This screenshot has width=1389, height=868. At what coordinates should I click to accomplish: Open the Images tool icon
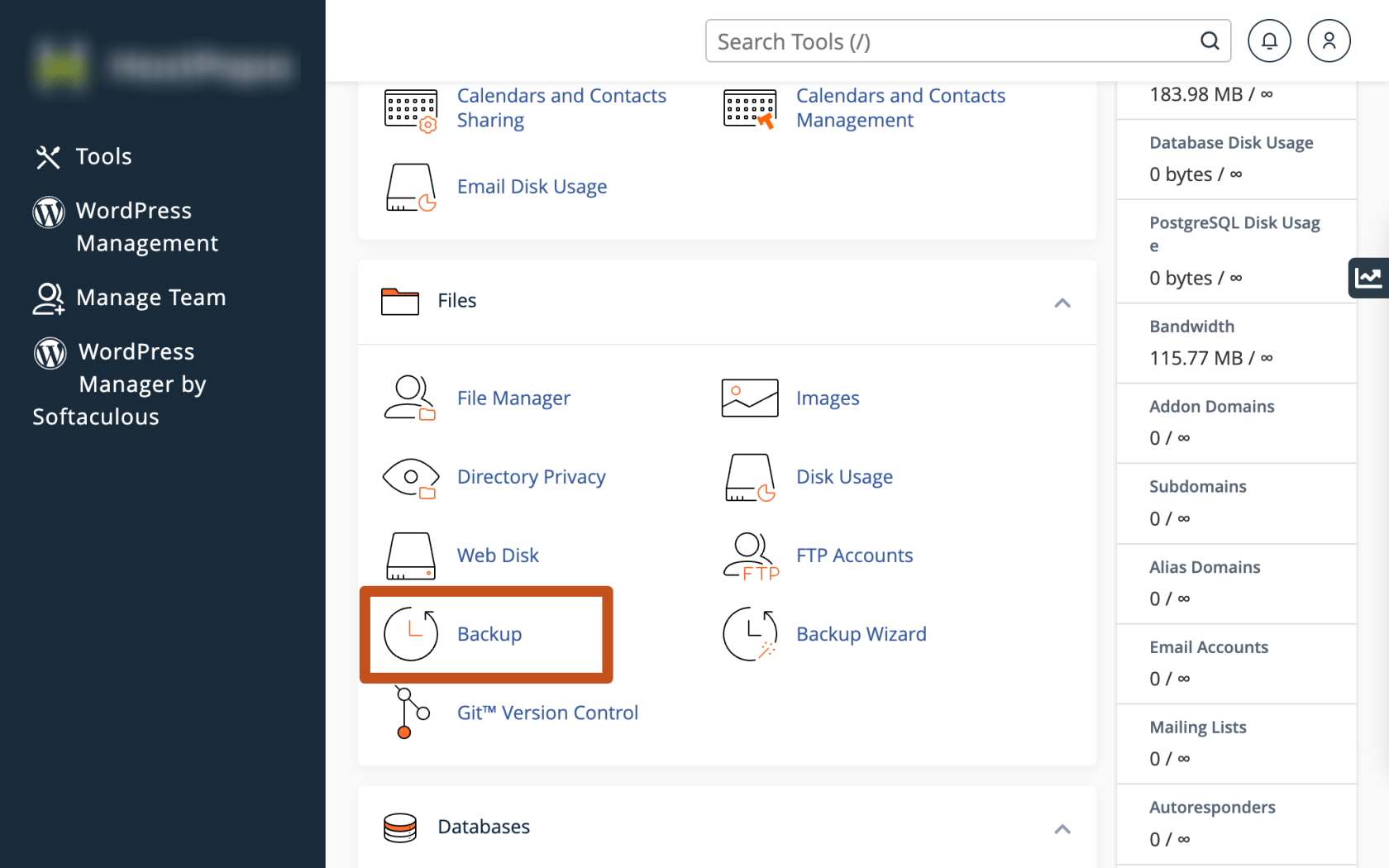pos(749,398)
